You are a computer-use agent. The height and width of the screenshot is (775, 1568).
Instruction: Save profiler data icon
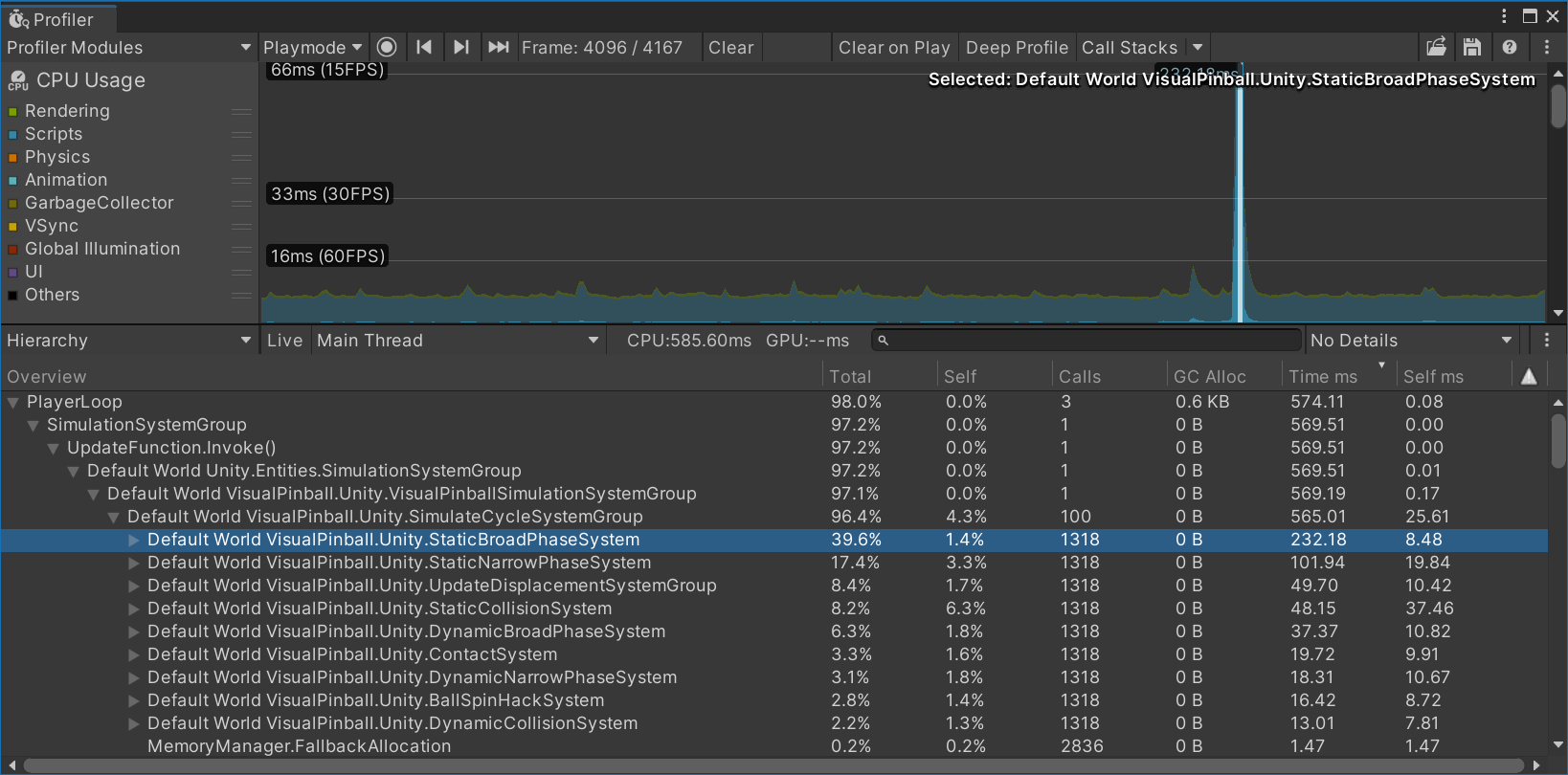1472,47
